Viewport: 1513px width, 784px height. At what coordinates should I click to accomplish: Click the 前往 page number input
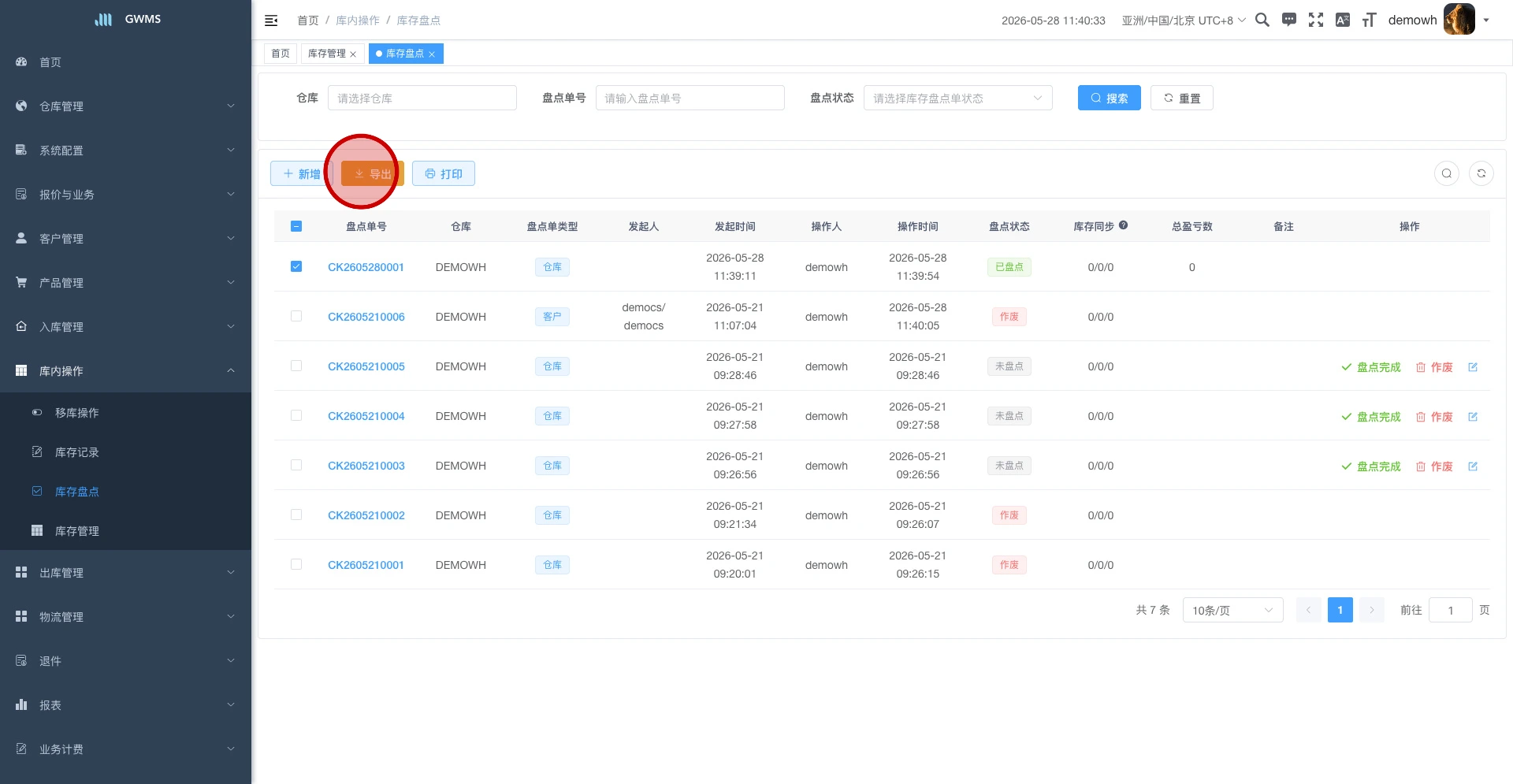pos(1450,610)
